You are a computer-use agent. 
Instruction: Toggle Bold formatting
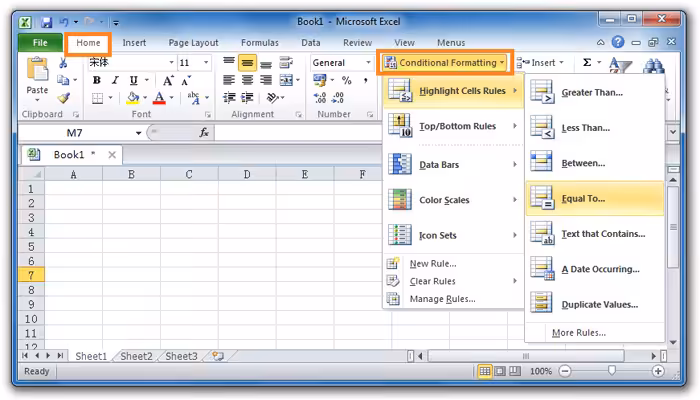(96, 80)
